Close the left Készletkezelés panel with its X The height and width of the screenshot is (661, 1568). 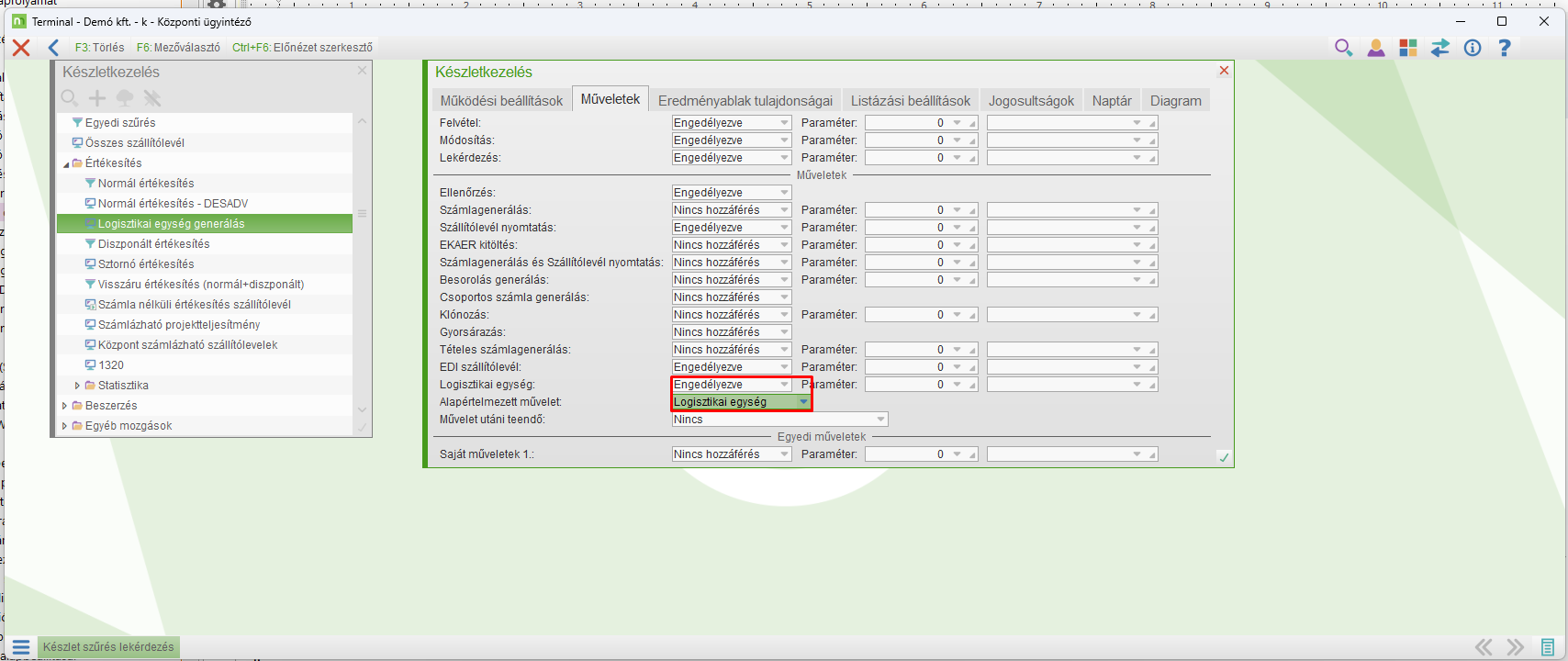pyautogui.click(x=362, y=71)
